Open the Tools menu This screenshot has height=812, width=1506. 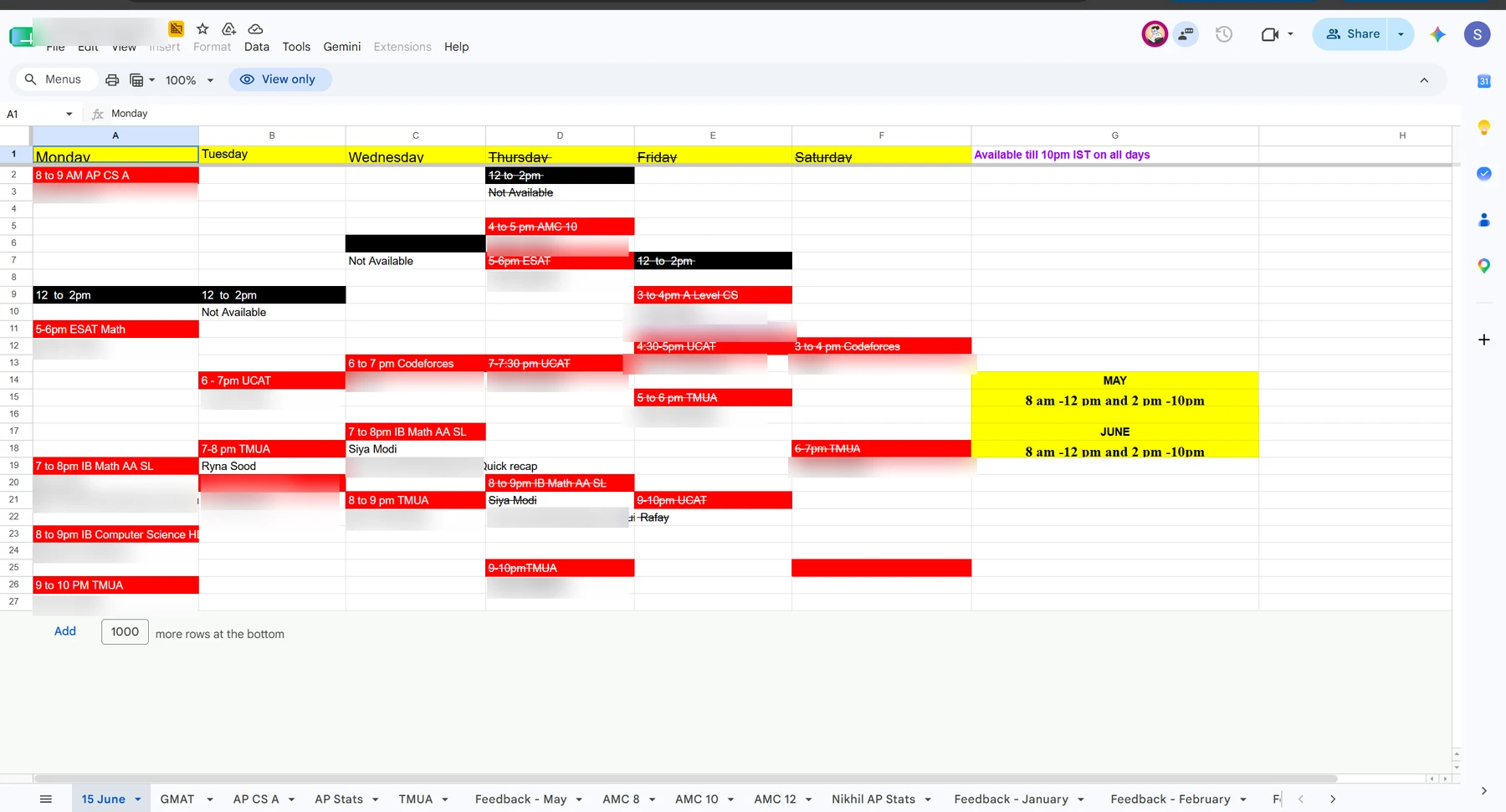coord(296,47)
